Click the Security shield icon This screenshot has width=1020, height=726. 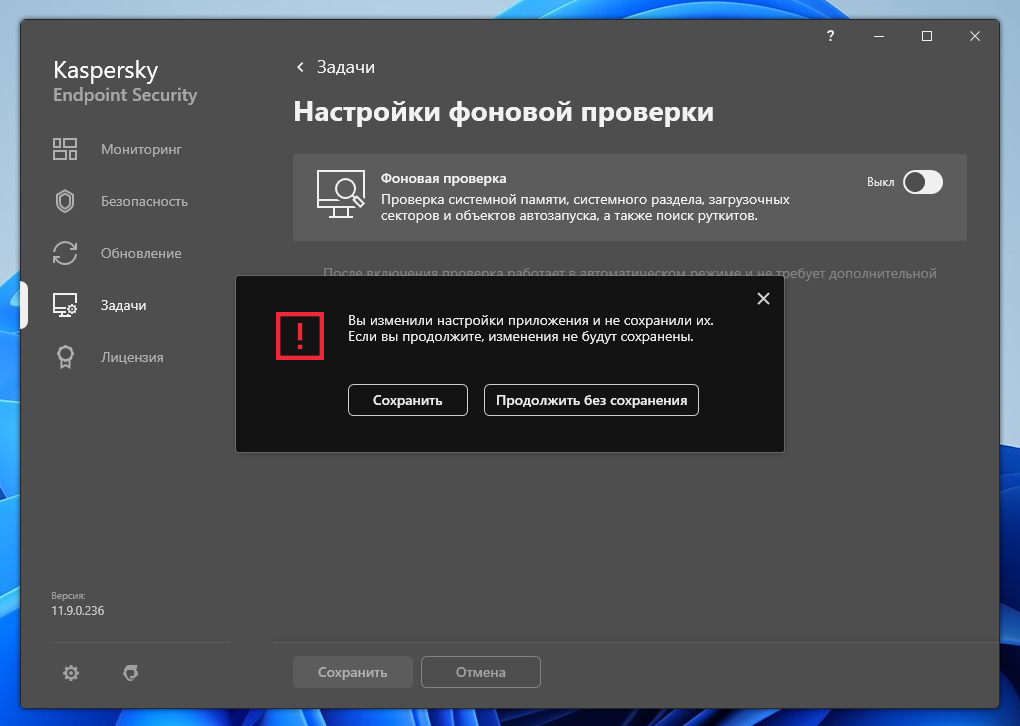coord(65,201)
